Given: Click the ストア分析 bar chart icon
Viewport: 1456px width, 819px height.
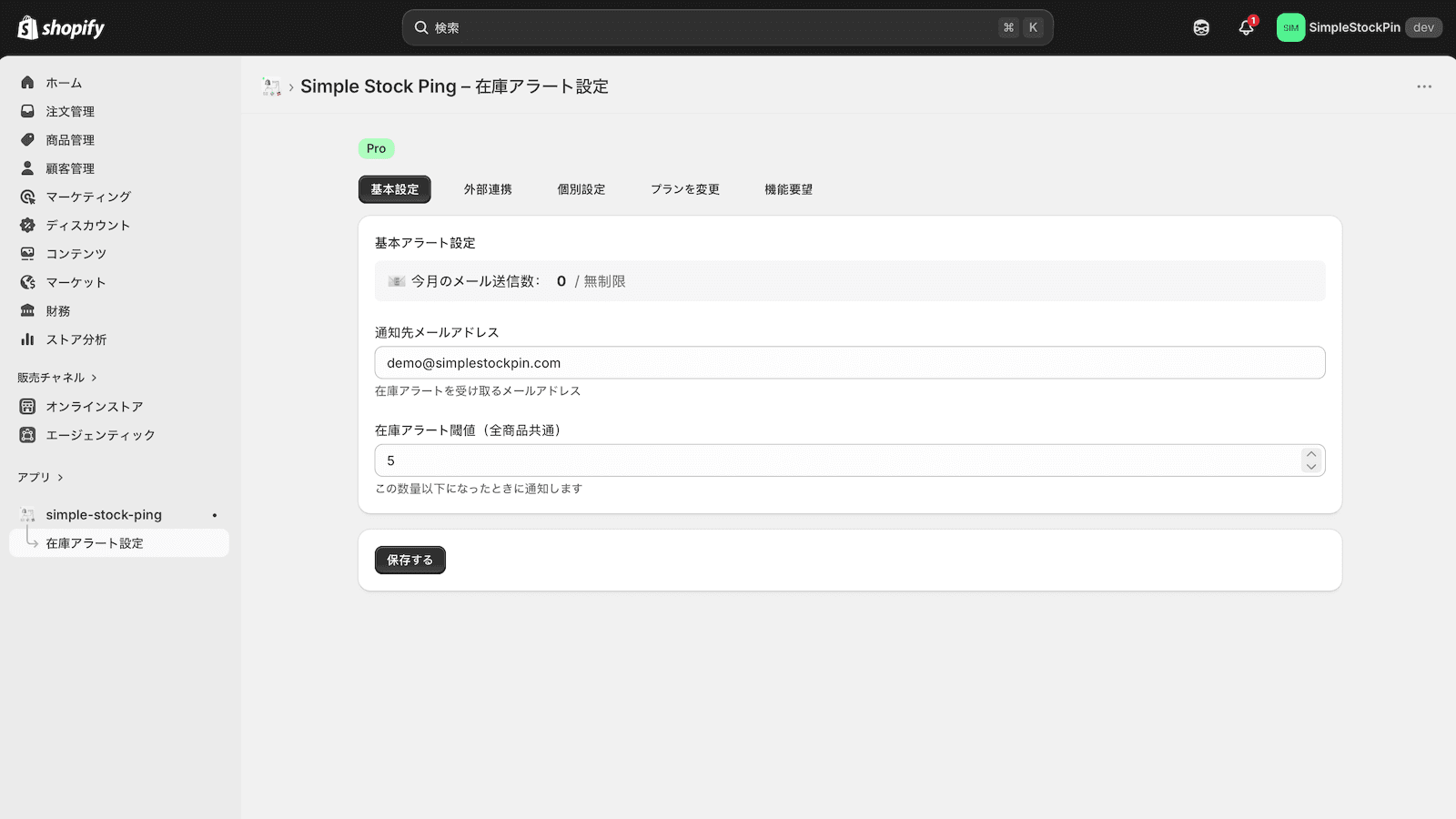Looking at the screenshot, I should point(27,339).
